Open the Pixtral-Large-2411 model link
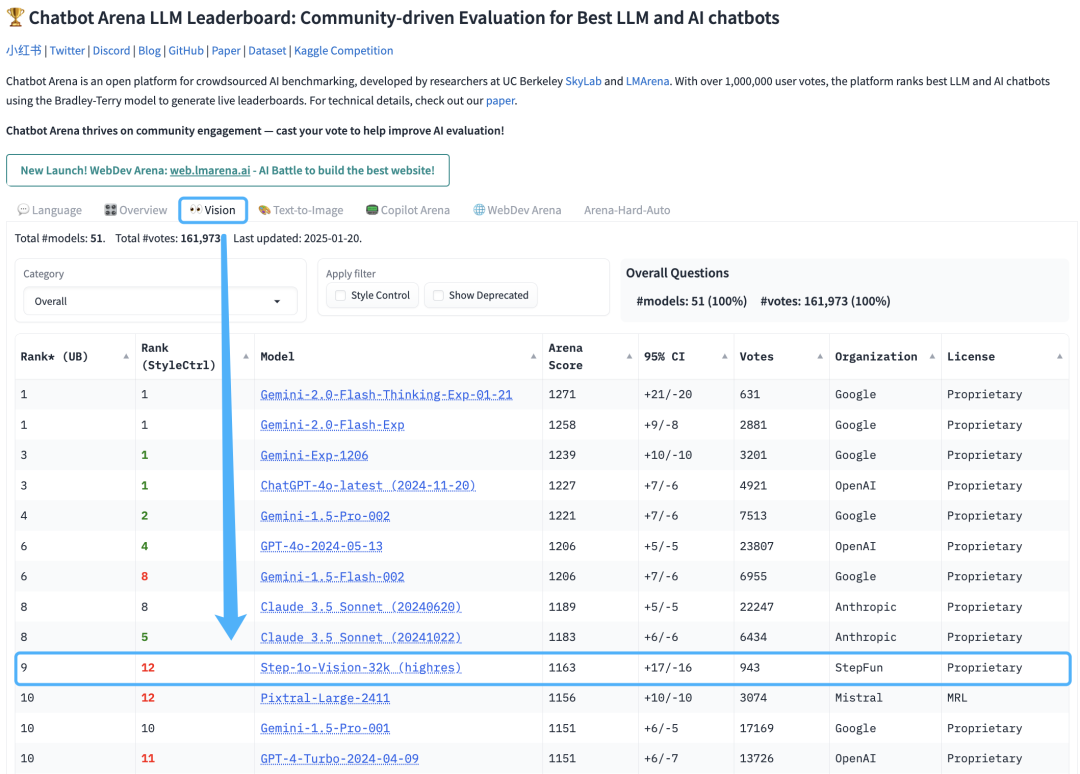The width and height of the screenshot is (1080, 774). (325, 698)
